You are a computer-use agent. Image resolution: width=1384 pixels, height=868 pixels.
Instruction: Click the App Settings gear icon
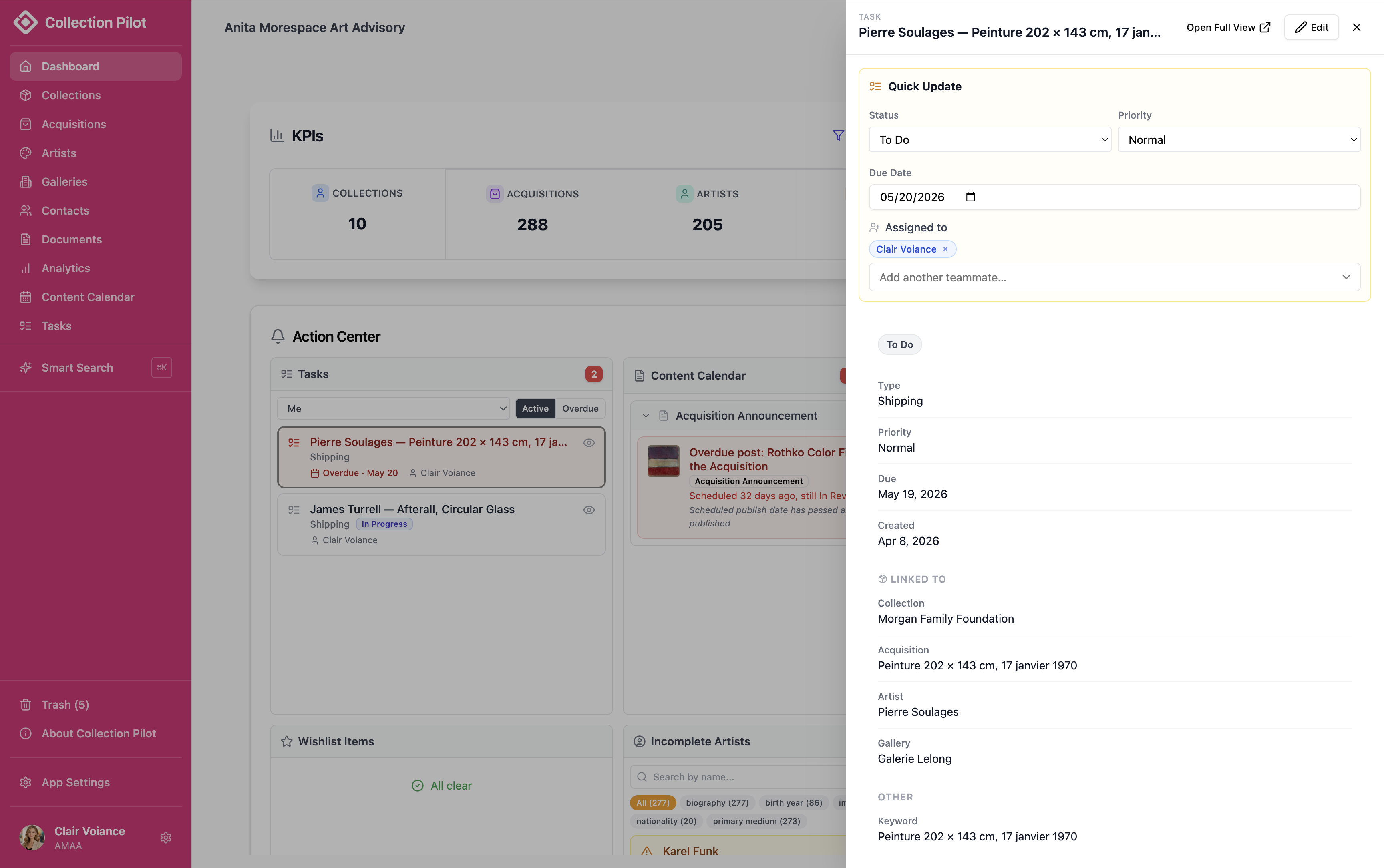[x=26, y=782]
